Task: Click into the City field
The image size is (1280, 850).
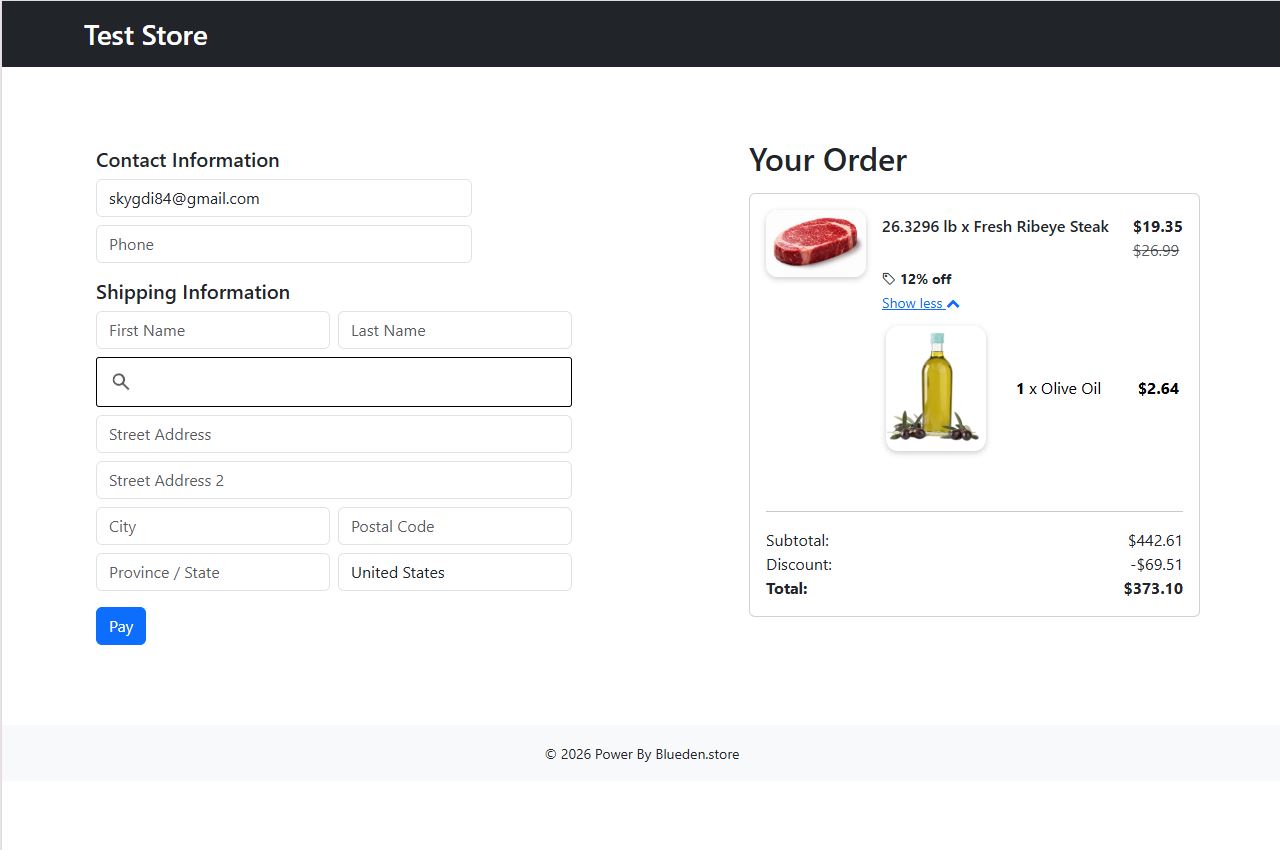Action: [x=212, y=526]
